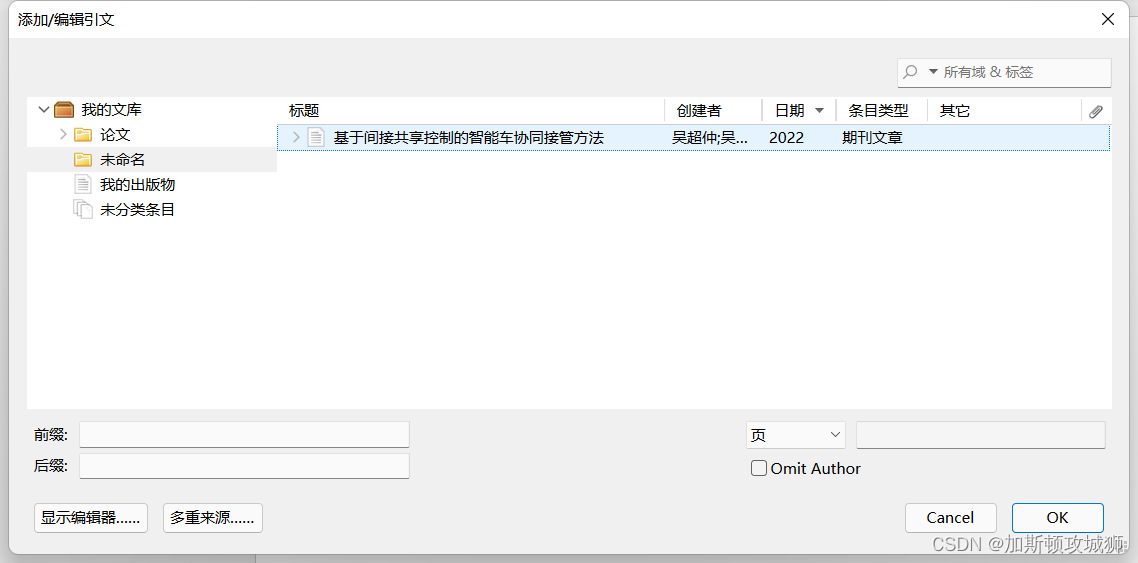Screen dimensions: 1138x563
Task: Focus the 后缀 input field
Action: click(245, 466)
